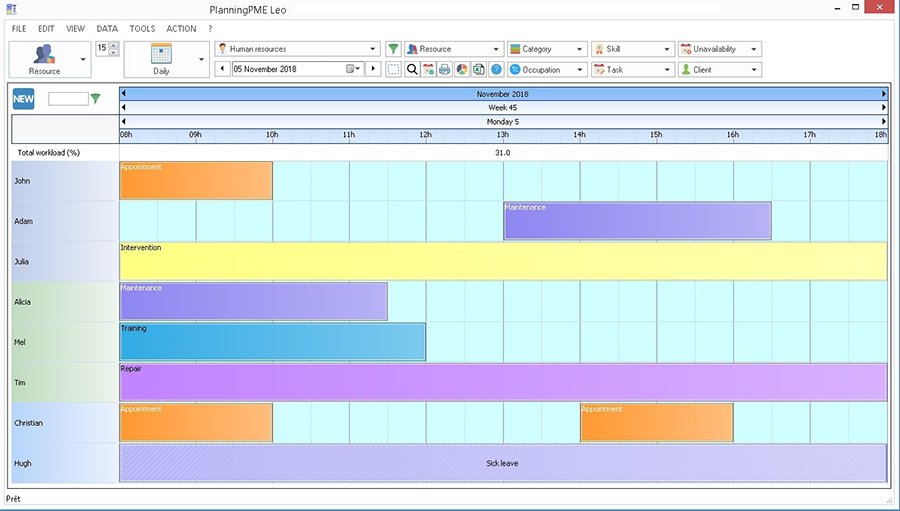Screen dimensions: 900x511
Task: Click the PlanningPME app icon in title bar
Action: pos(11,9)
